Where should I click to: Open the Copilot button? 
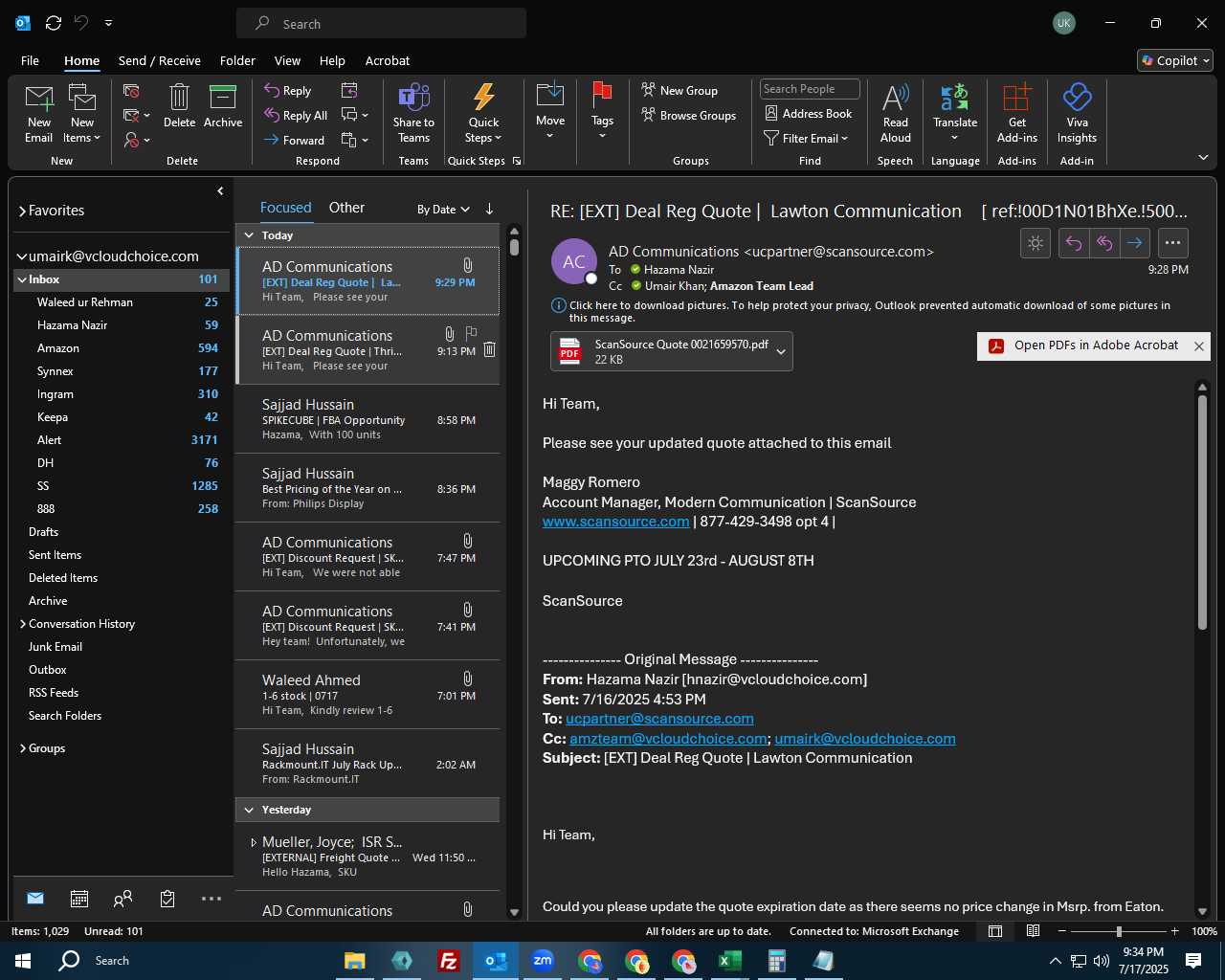click(x=1175, y=60)
